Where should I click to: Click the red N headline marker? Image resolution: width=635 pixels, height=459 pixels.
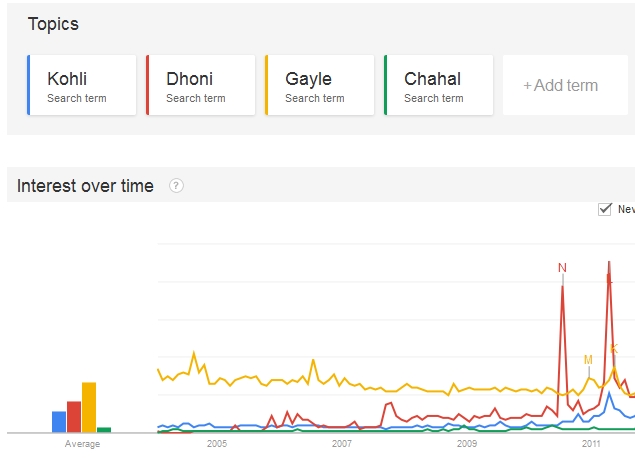tap(562, 268)
